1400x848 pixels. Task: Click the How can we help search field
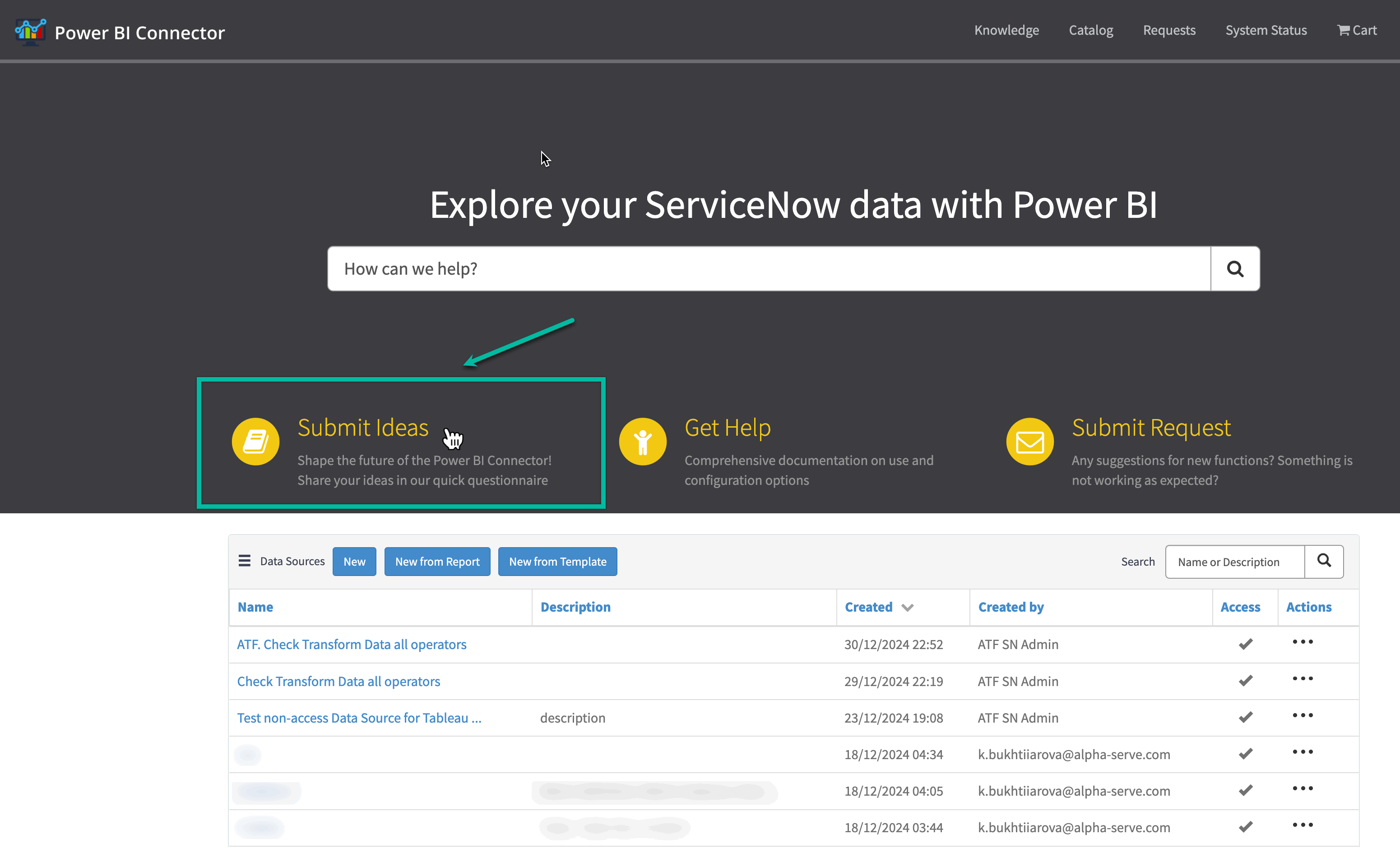(768, 269)
